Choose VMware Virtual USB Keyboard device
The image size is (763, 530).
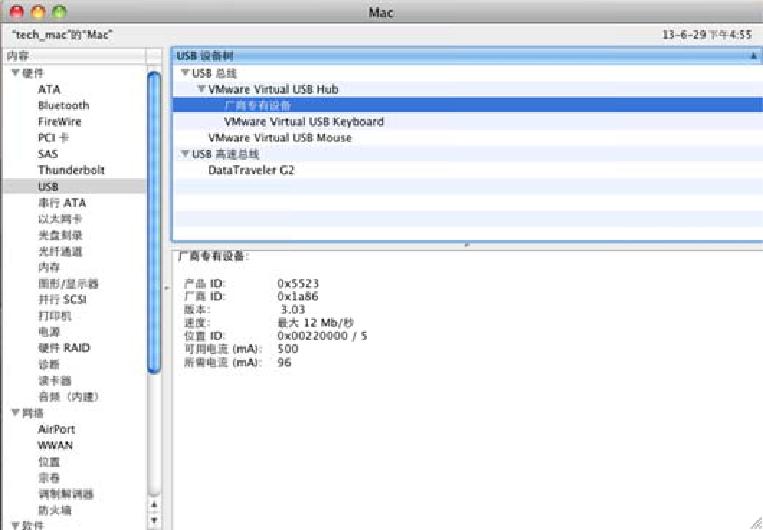point(303,121)
